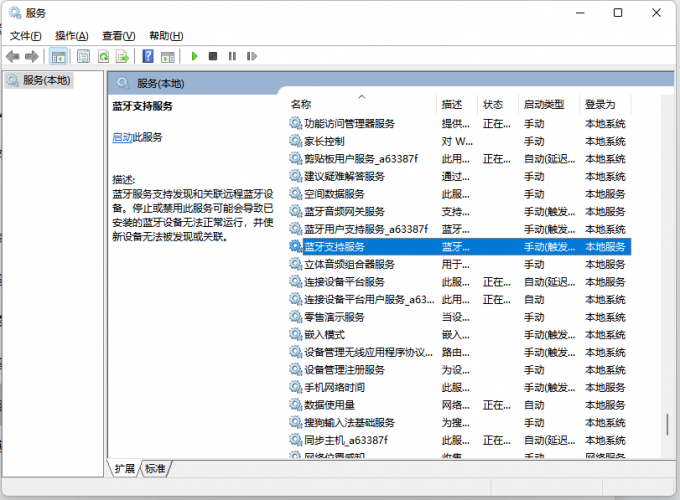The height and width of the screenshot is (500, 680).
Task: Open the 查看(V) menu
Action: [x=118, y=36]
